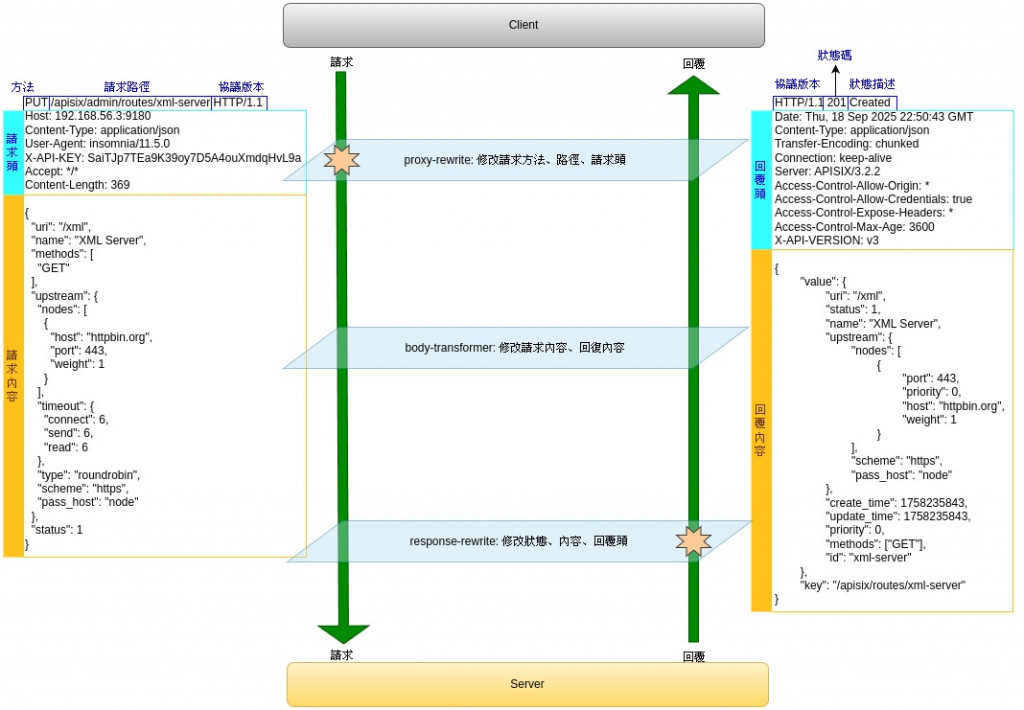Screen dimensions: 1024x710
Task: Click the star marker on the proxy-rewrite plane
Action: (x=342, y=160)
